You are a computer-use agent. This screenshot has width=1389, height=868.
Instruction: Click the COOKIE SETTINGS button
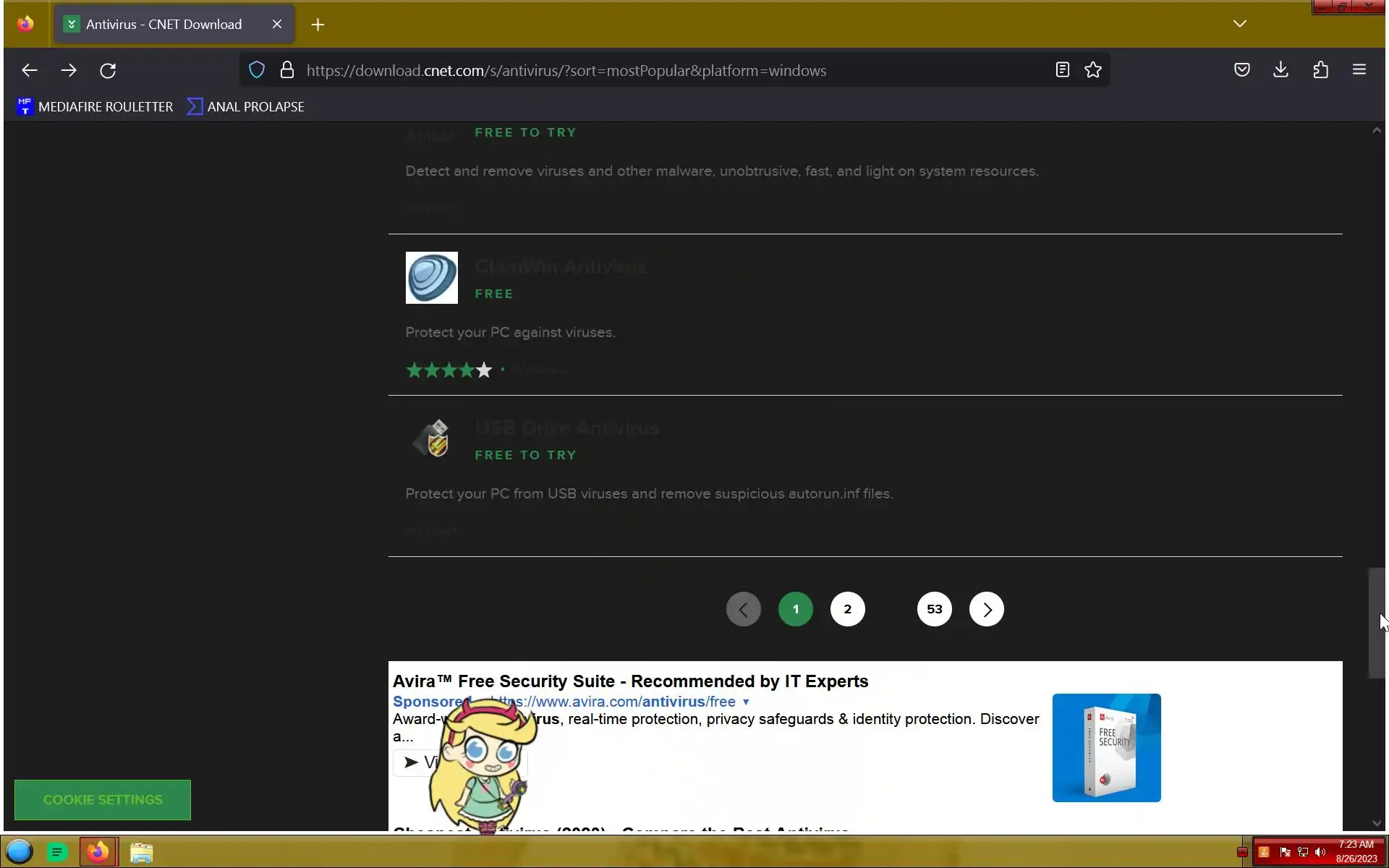(x=103, y=799)
